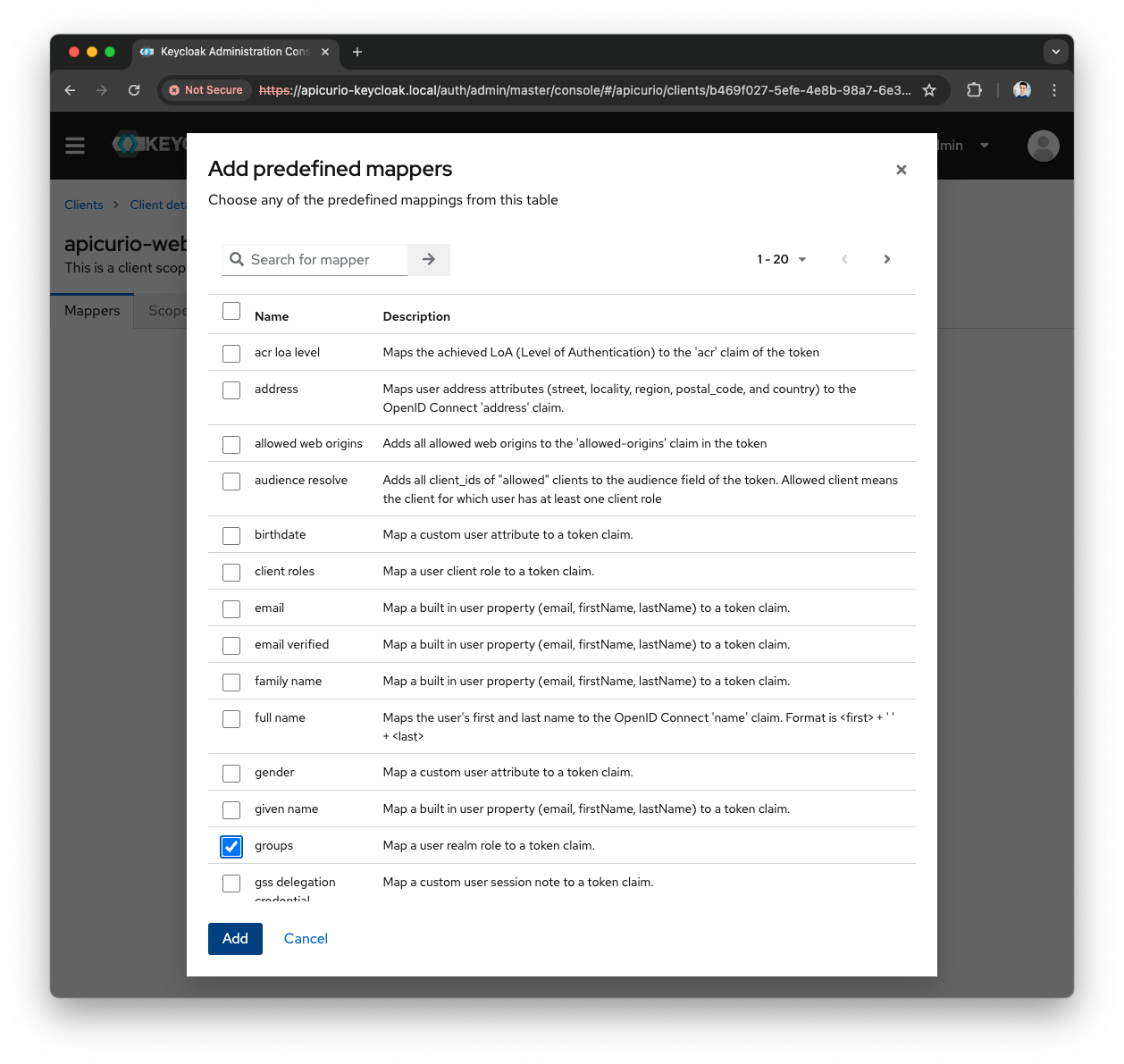1124x1064 pixels.
Task: Open the Keycloak sidebar hamburger menu
Action: [75, 145]
